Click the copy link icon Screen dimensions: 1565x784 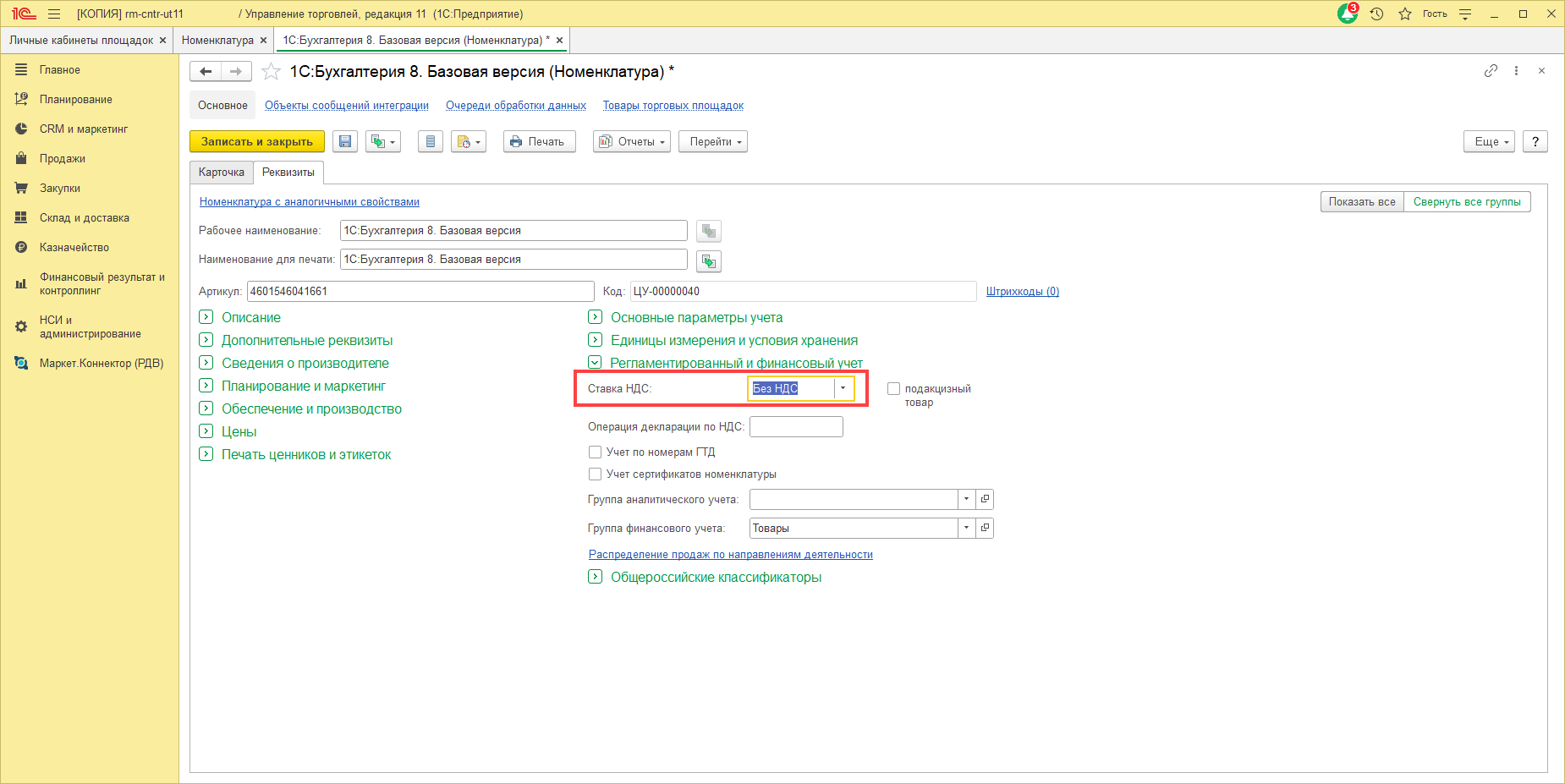(1491, 71)
